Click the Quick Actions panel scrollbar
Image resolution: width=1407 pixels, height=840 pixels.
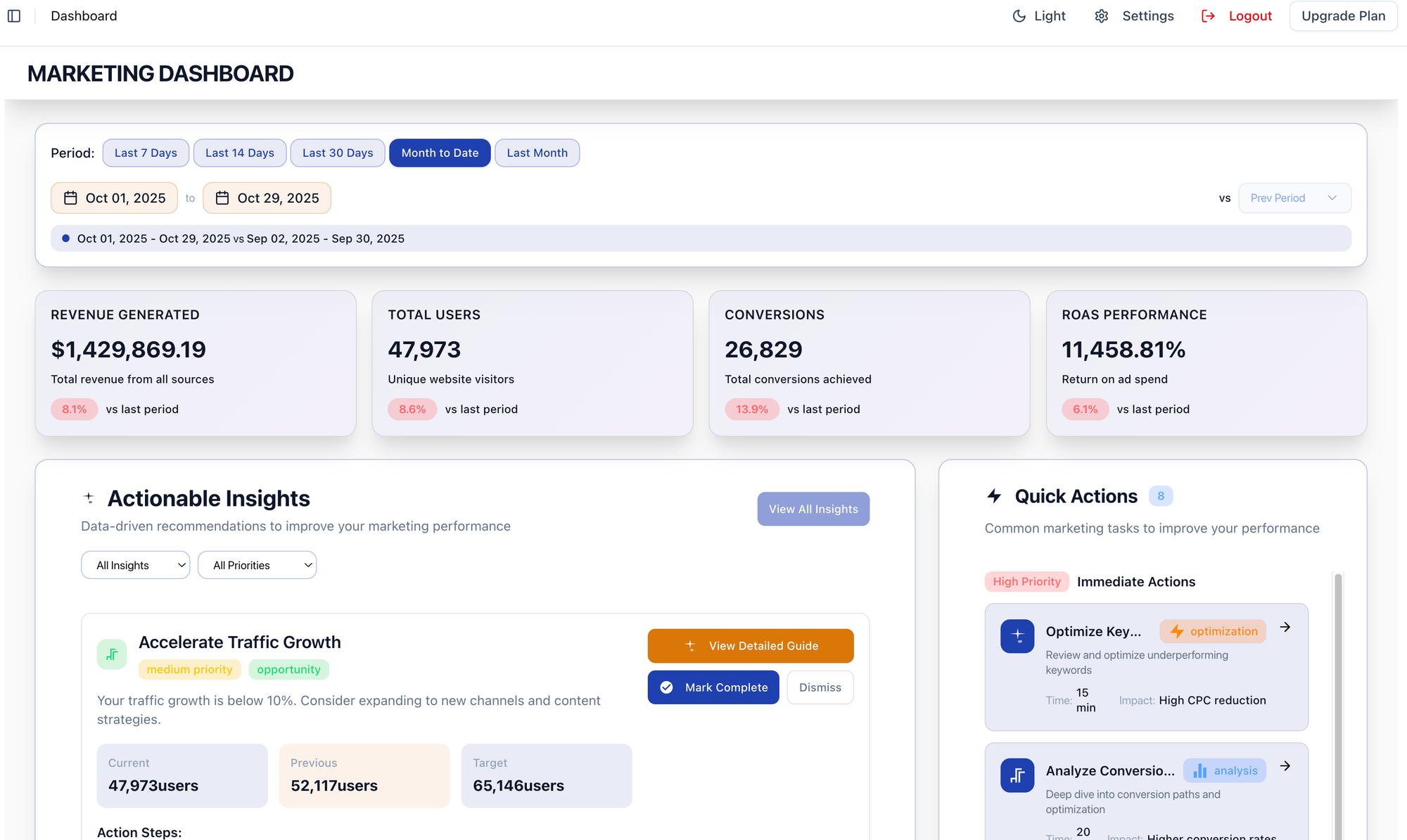point(1338,704)
